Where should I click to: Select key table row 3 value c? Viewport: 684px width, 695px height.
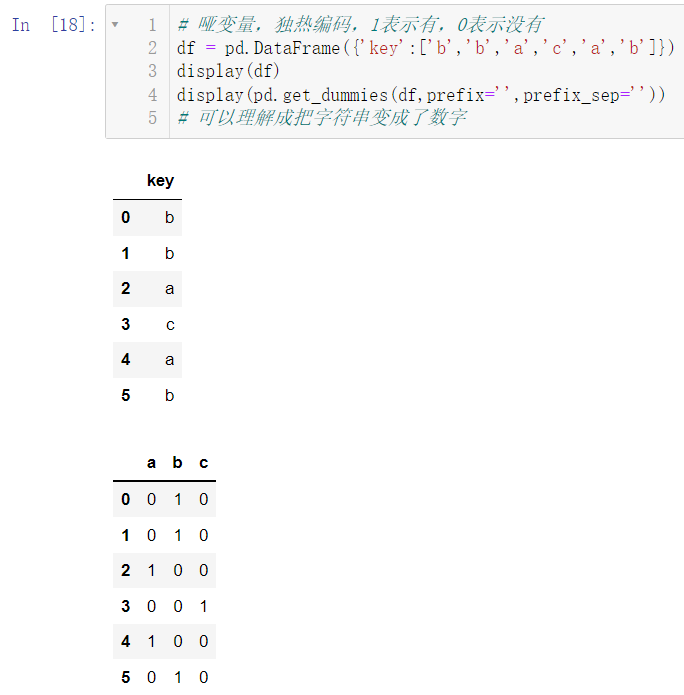(170, 325)
